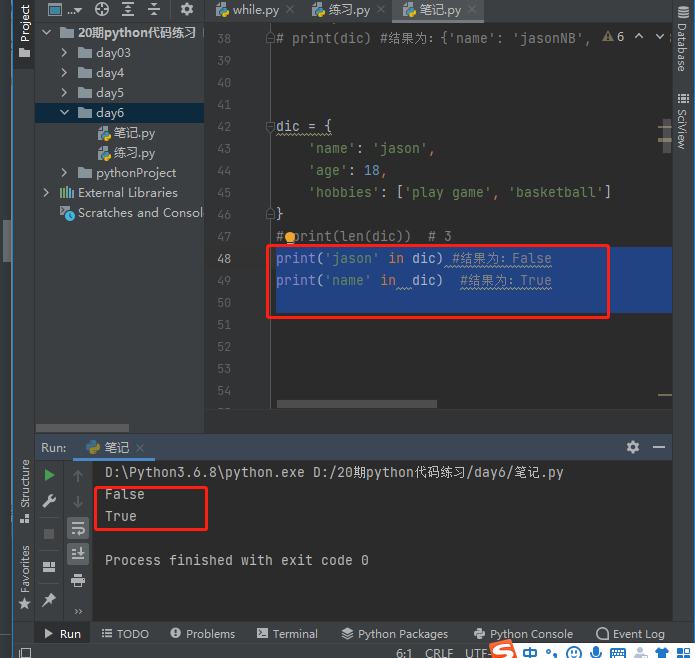The image size is (695, 658).
Task: Close the 笔记 run tab
Action: [x=140, y=448]
